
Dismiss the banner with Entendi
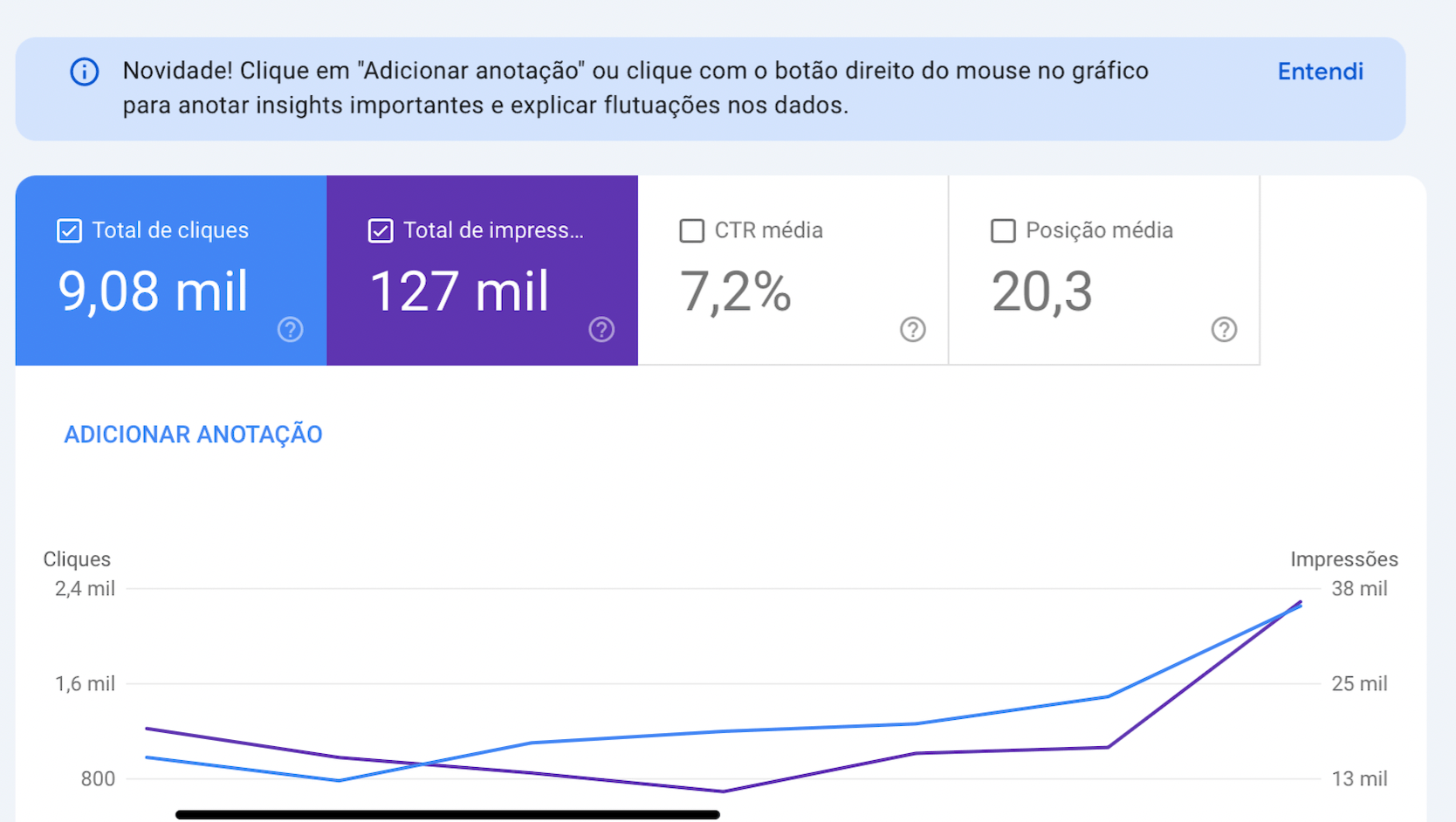coord(1320,72)
